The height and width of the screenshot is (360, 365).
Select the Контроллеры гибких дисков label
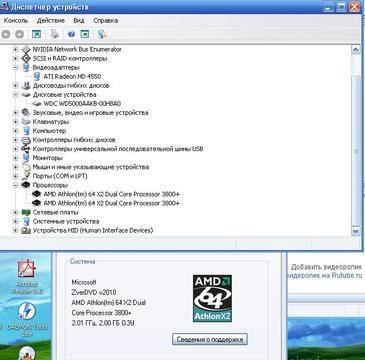tap(74, 140)
